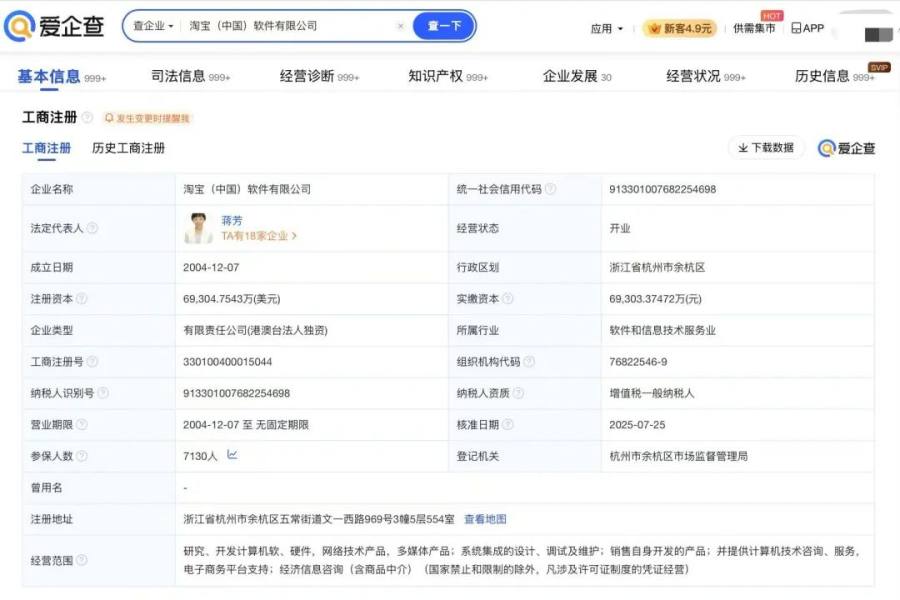Image resolution: width=900 pixels, height=600 pixels.
Task: Select the 核准日期 value 2025-07-25
Action: click(x=637, y=425)
